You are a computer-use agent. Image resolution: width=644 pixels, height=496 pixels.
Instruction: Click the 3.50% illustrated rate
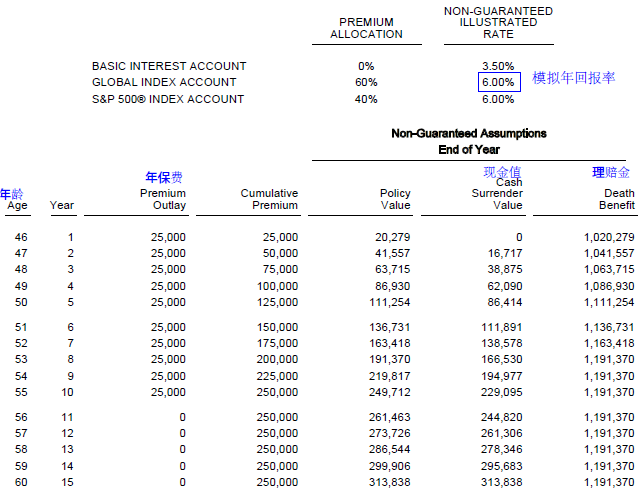[x=498, y=66]
